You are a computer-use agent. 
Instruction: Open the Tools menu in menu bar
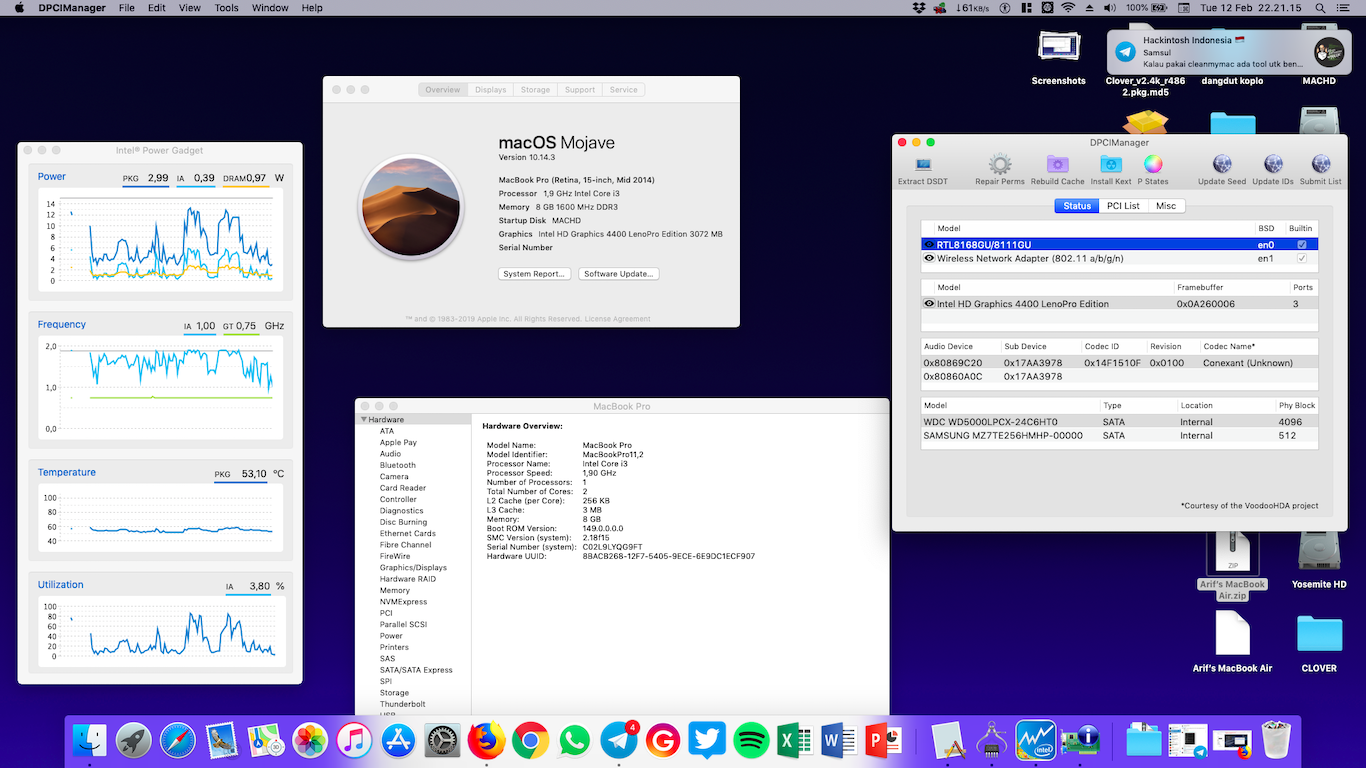click(x=226, y=8)
